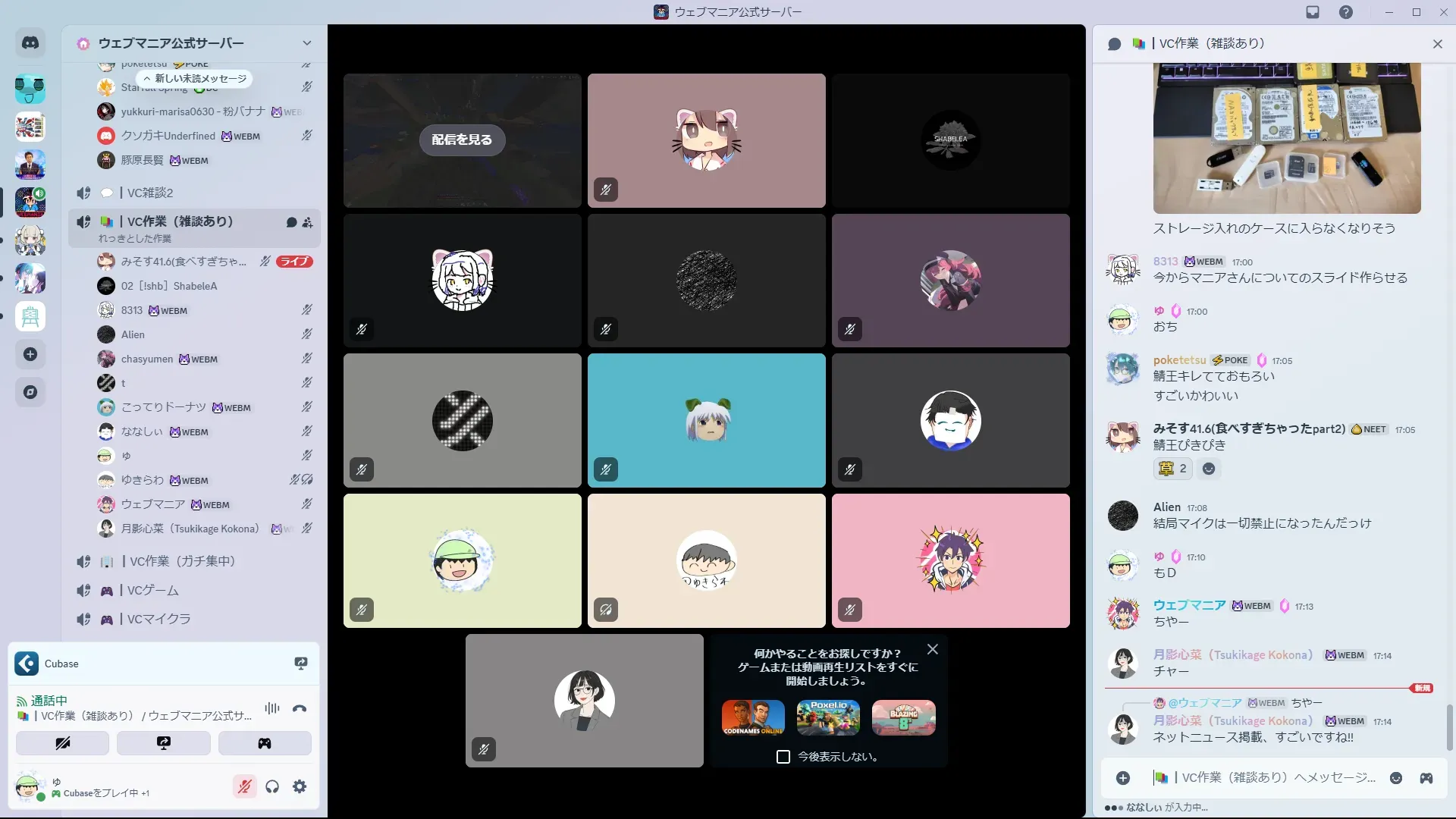The height and width of the screenshot is (819, 1456).
Task: Open attachment plus menu in chat
Action: tap(1123, 778)
